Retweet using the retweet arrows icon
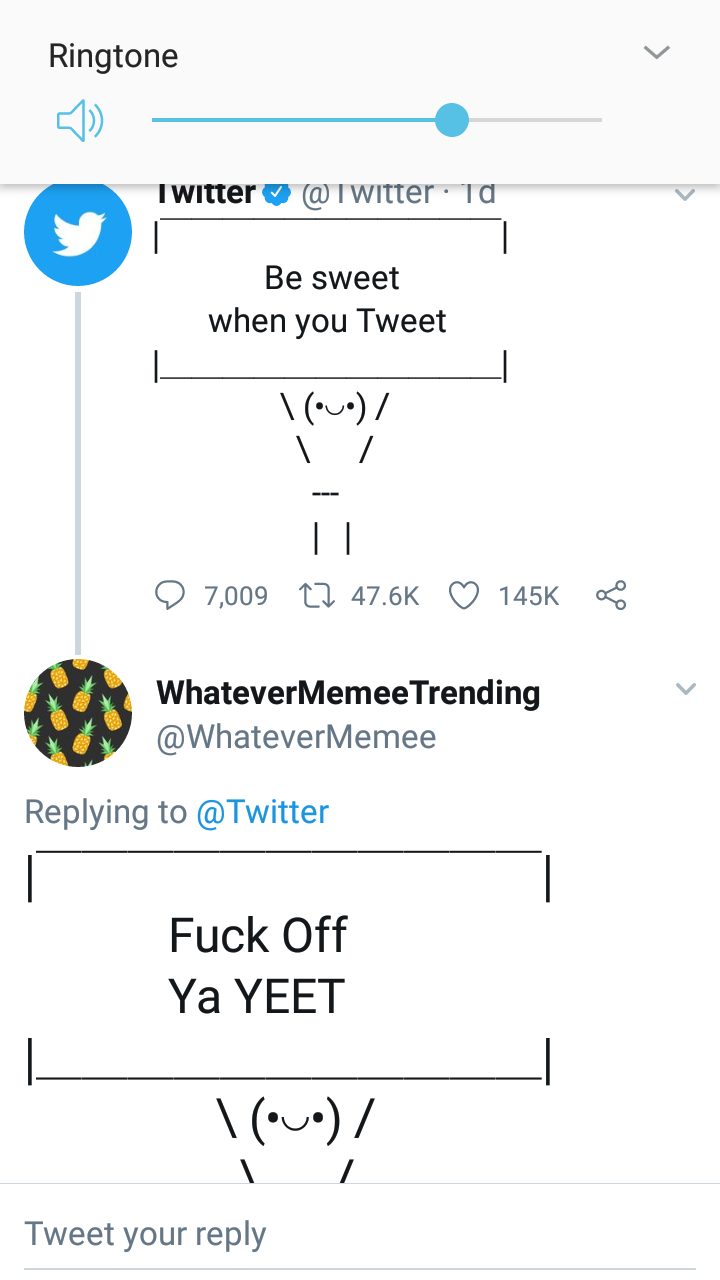The image size is (720, 1280). pyautogui.click(x=316, y=596)
